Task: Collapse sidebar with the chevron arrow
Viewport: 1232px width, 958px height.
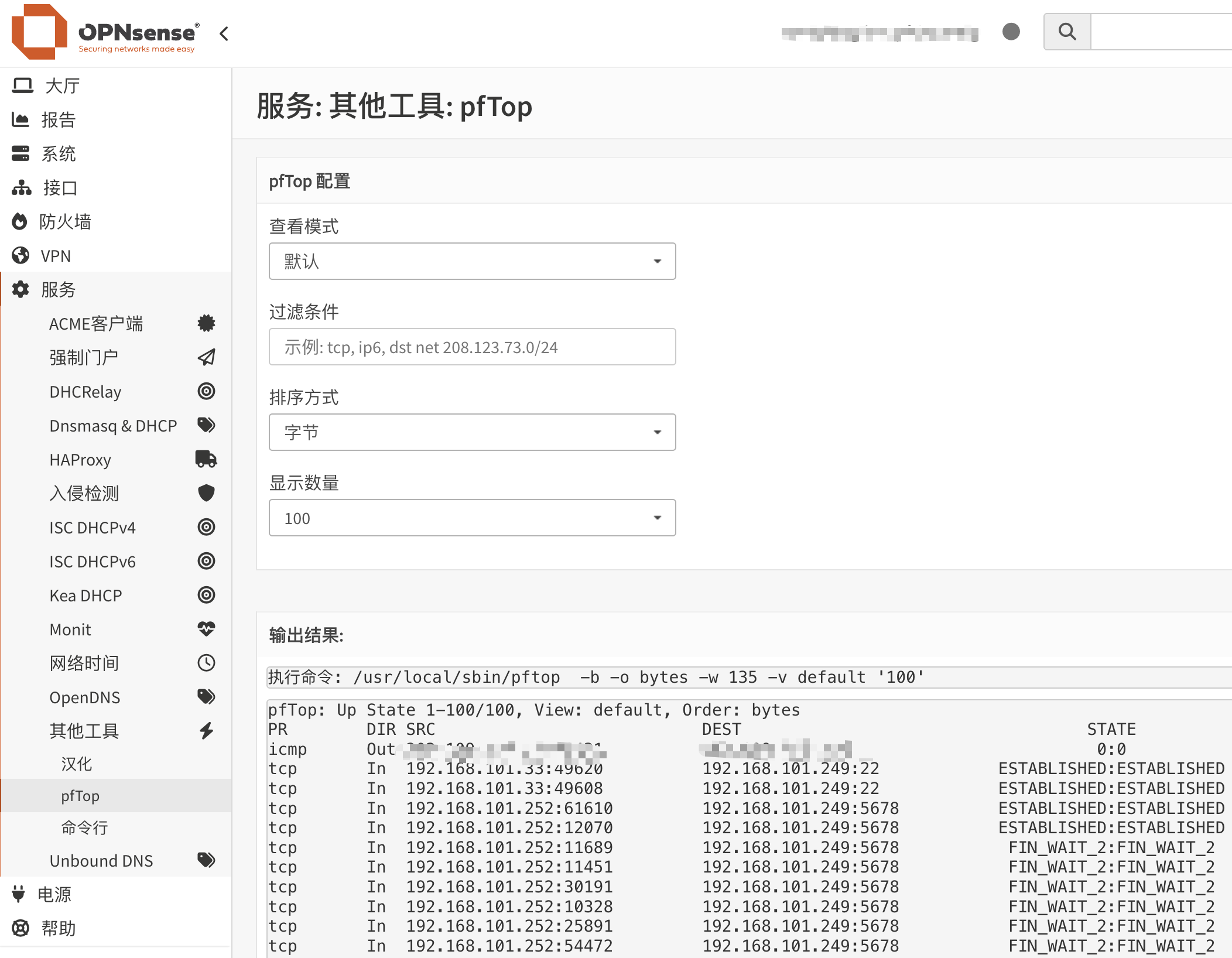Action: click(x=224, y=34)
